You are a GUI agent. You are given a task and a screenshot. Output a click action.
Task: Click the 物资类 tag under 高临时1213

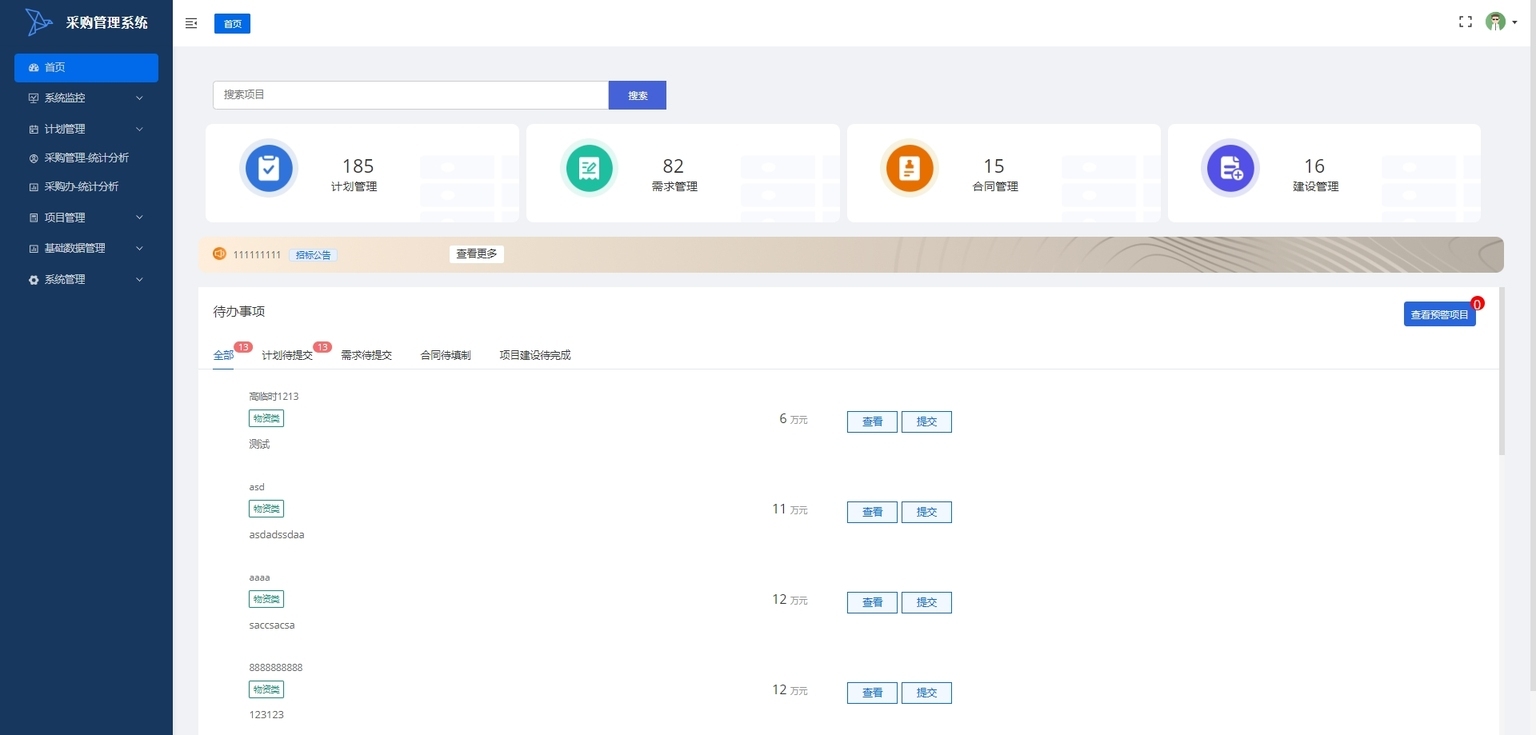266,418
